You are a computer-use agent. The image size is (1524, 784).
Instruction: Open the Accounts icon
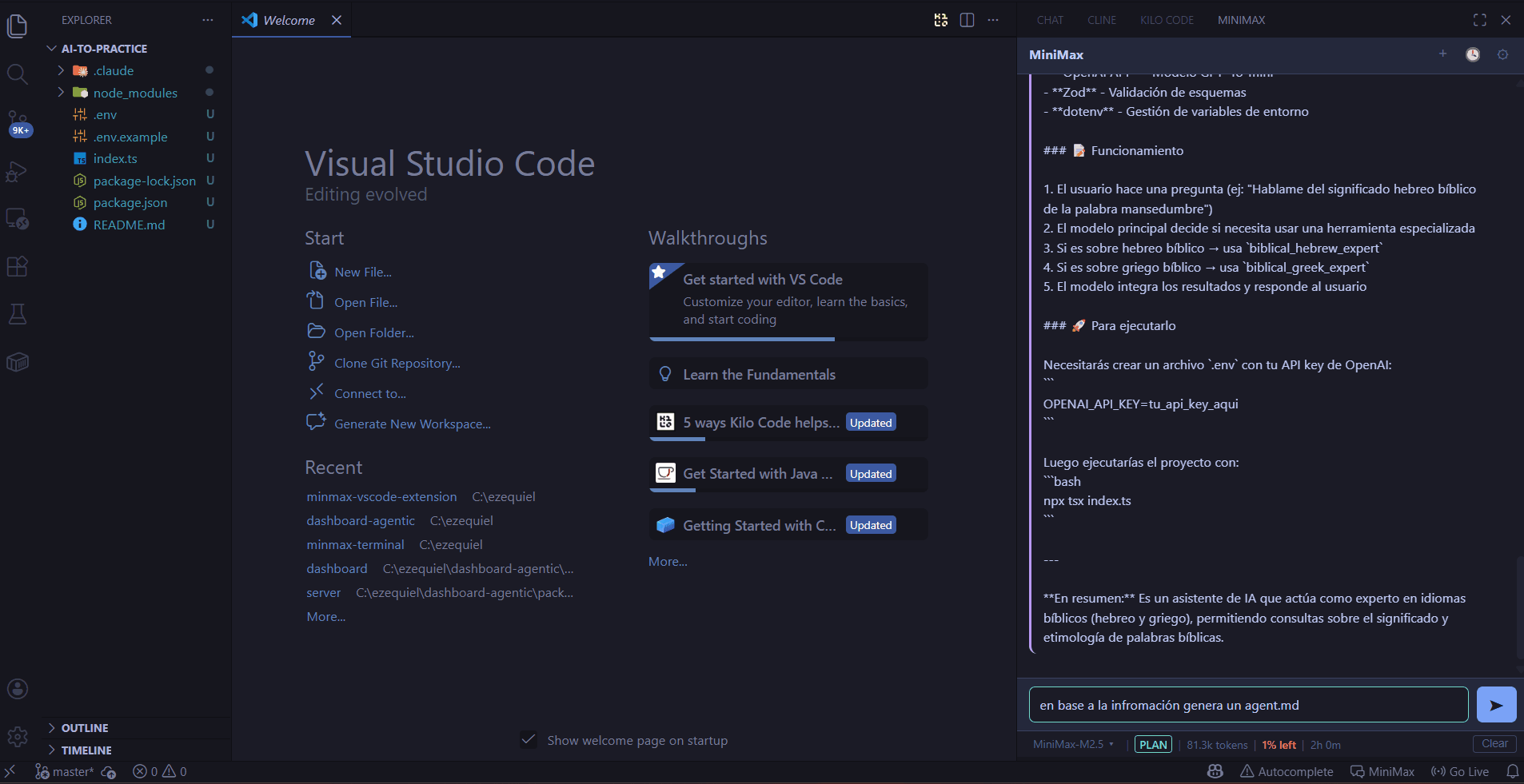pyautogui.click(x=17, y=689)
